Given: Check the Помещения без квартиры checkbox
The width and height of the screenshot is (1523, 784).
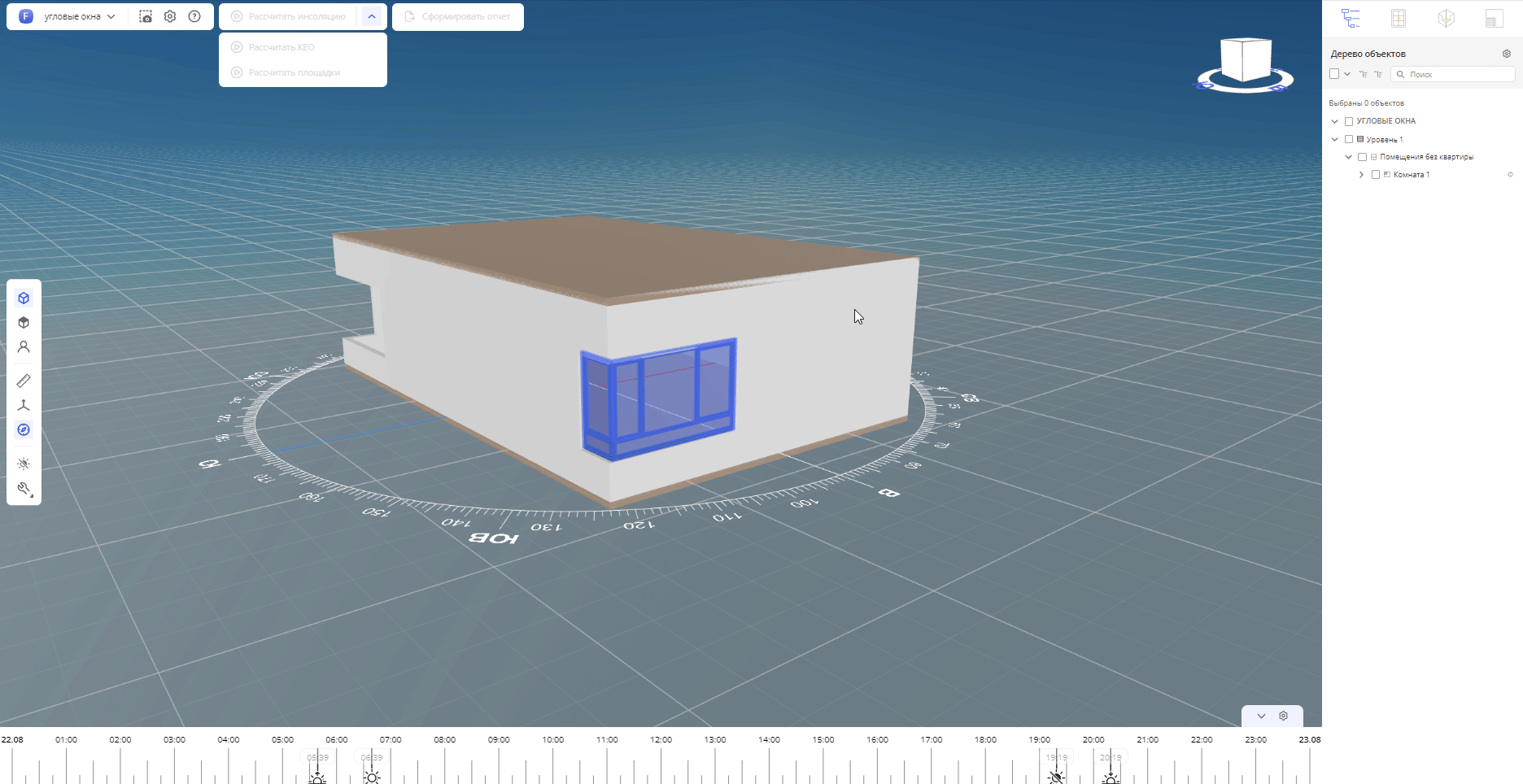Looking at the screenshot, I should (1362, 157).
